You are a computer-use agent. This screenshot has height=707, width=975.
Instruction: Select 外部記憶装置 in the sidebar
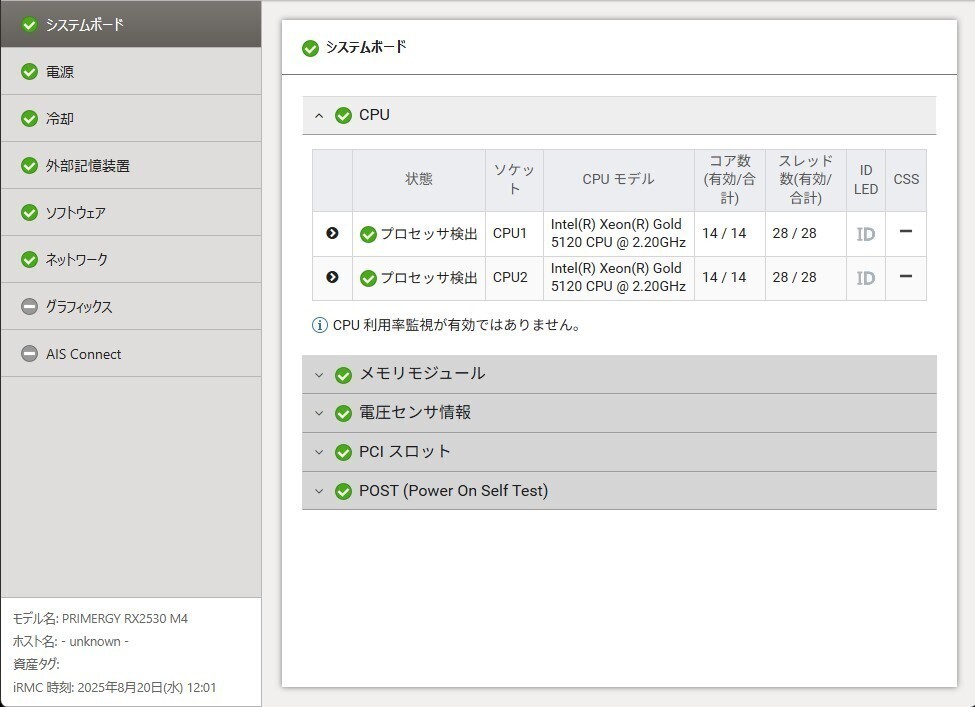click(x=87, y=166)
